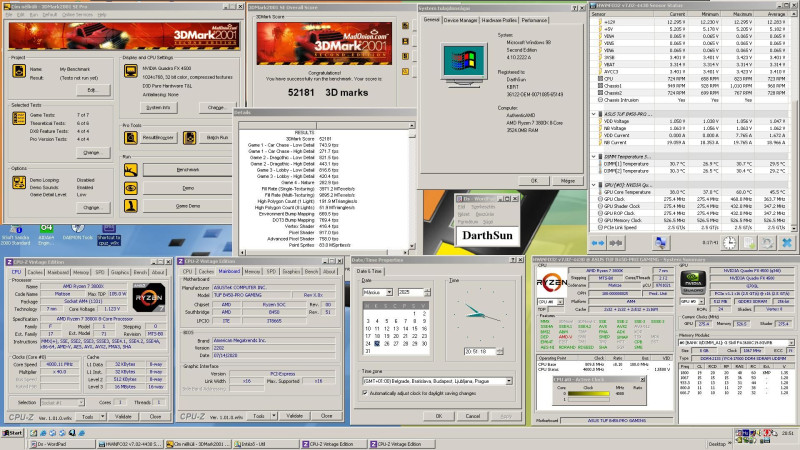Click the Start button on taskbar

[12, 433]
